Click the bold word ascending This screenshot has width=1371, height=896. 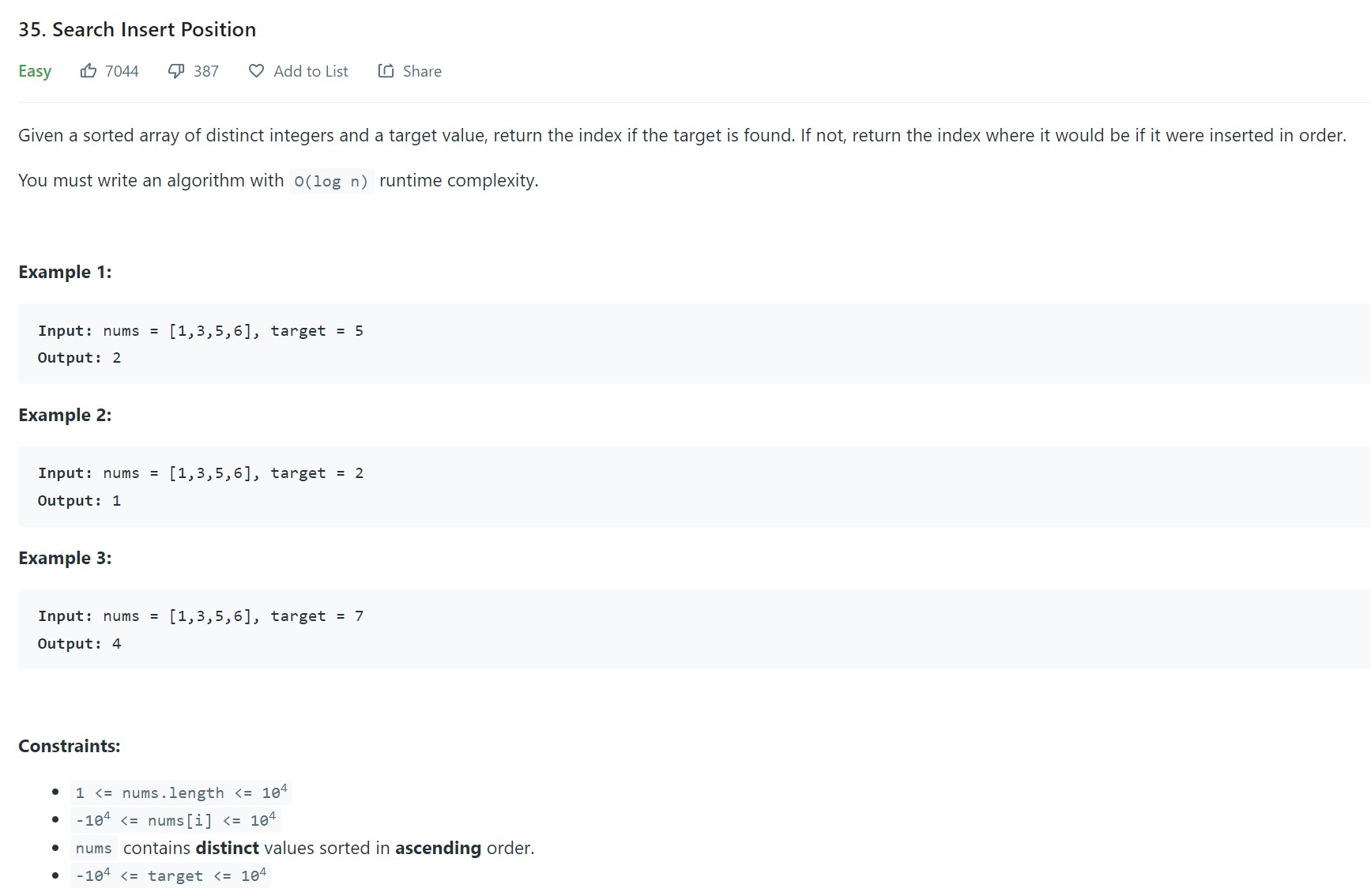pos(438,848)
